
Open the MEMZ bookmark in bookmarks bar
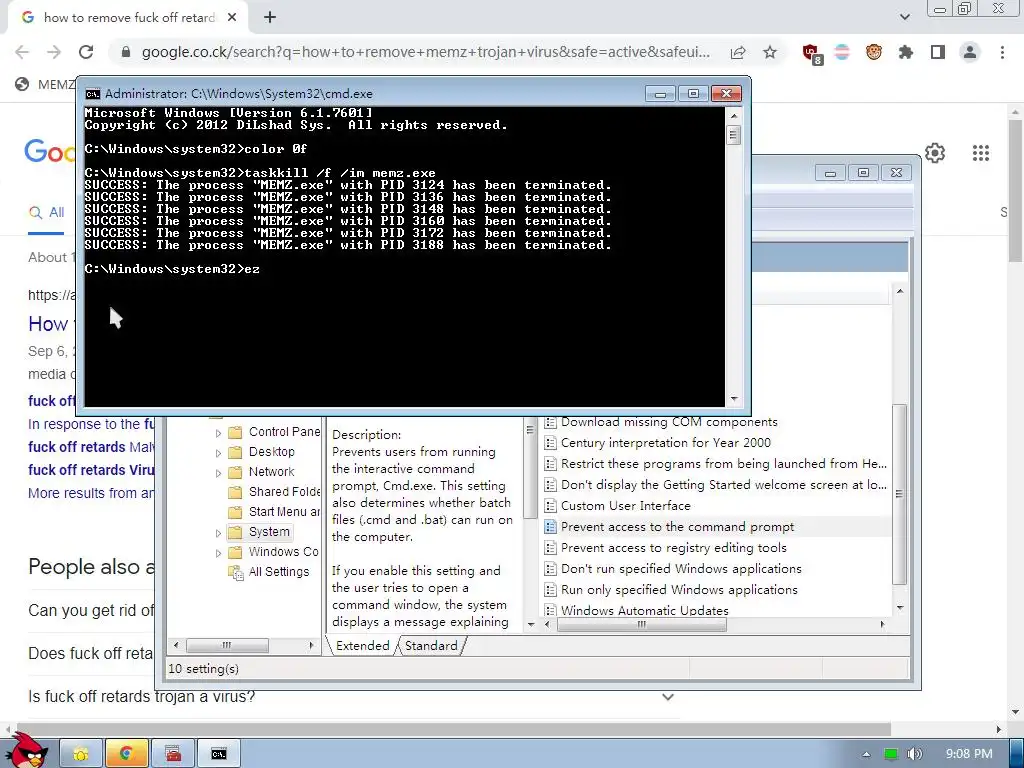click(x=45, y=84)
